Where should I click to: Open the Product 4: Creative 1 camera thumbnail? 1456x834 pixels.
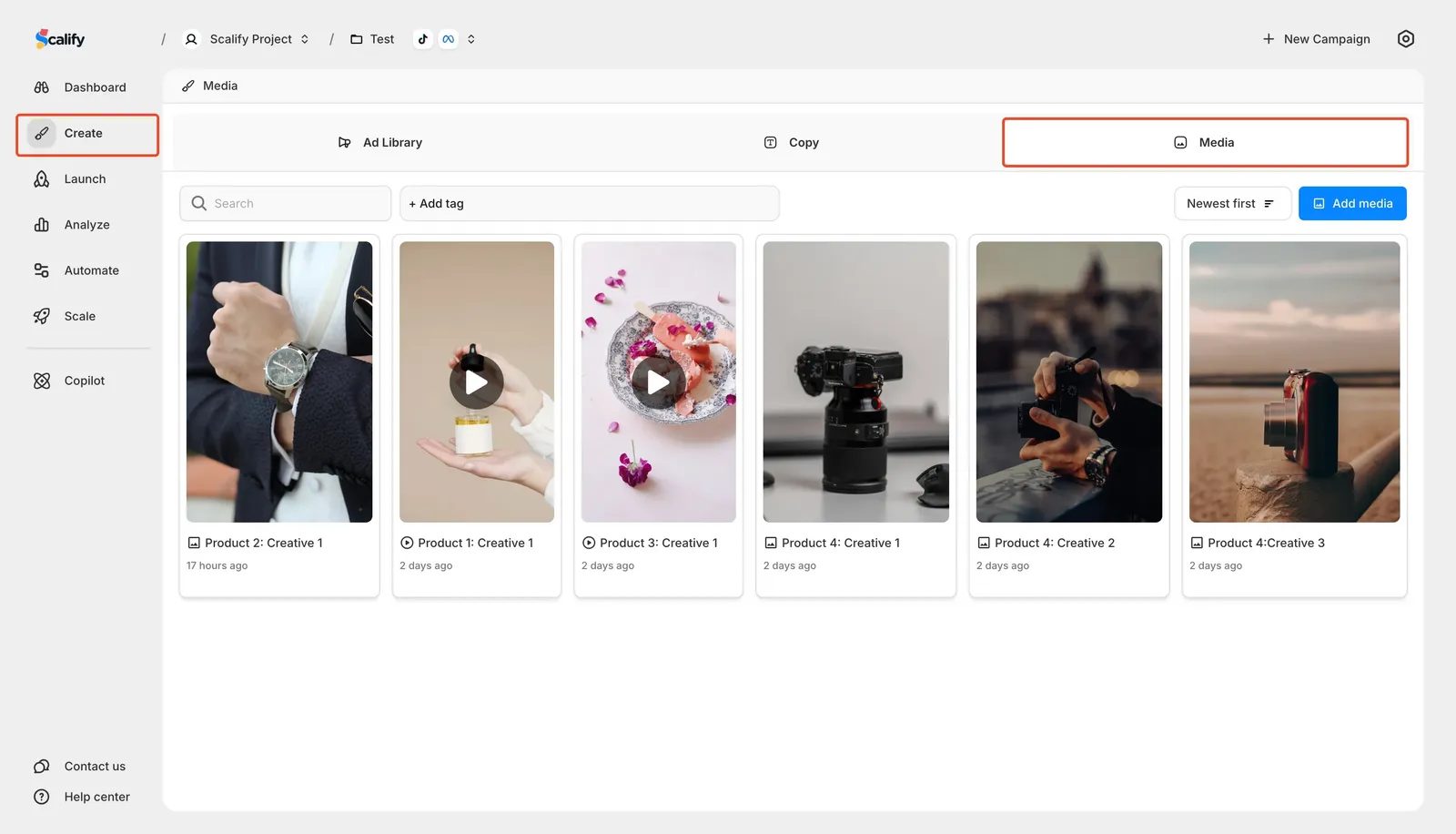(854, 381)
